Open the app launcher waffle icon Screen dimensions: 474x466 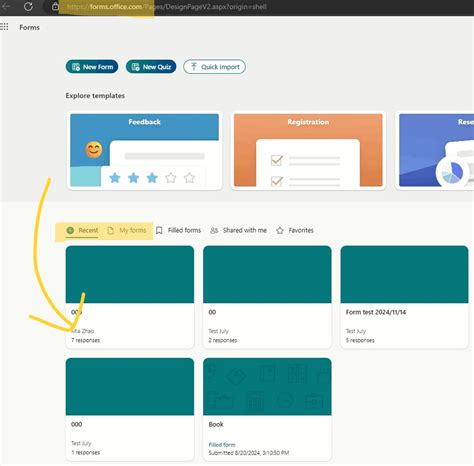(x=4, y=27)
